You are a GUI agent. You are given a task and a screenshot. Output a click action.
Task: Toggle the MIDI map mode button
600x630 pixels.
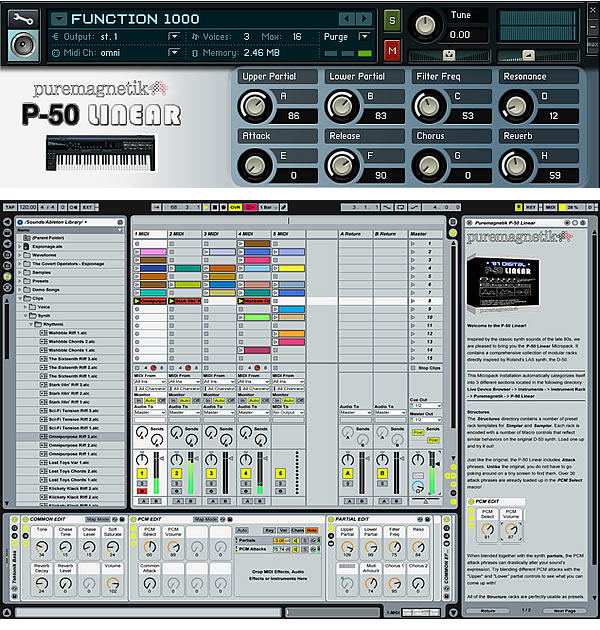pyautogui.click(x=550, y=207)
